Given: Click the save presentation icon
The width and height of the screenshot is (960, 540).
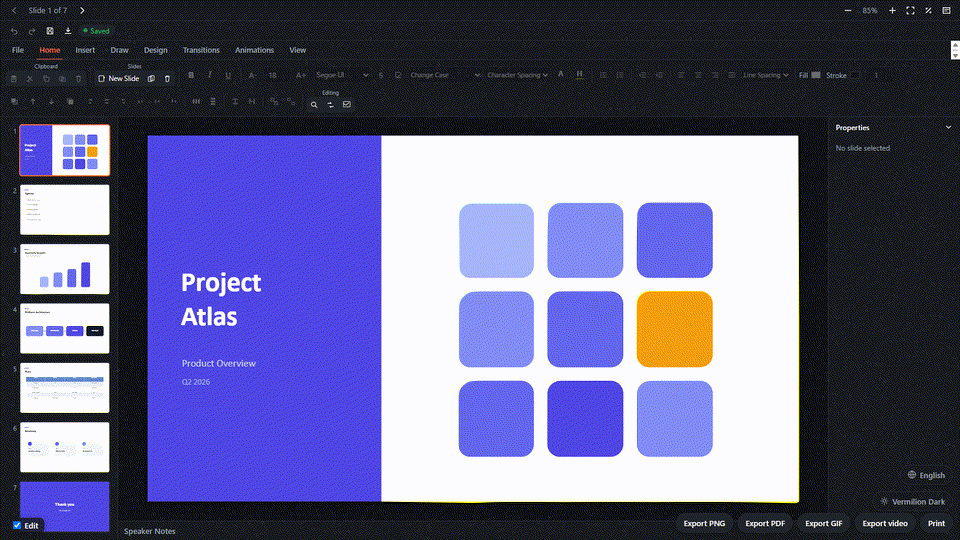Looking at the screenshot, I should [x=50, y=31].
